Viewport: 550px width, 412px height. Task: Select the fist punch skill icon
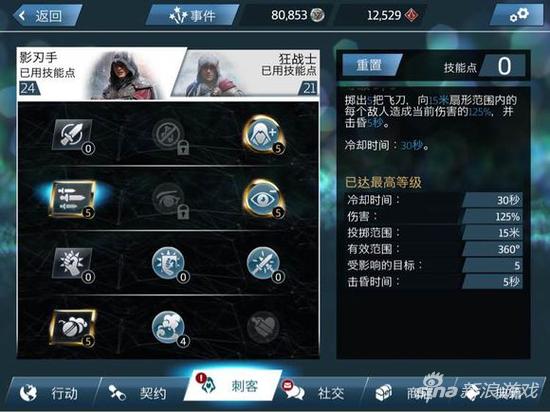(73, 264)
